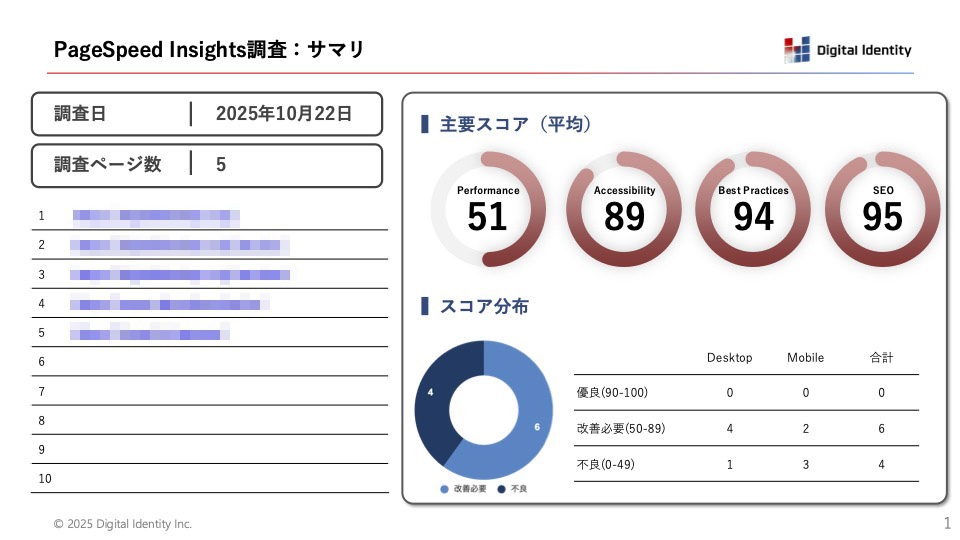Click the date '2025年10月22日'
Viewport: 960px width, 540px height.
click(x=283, y=113)
